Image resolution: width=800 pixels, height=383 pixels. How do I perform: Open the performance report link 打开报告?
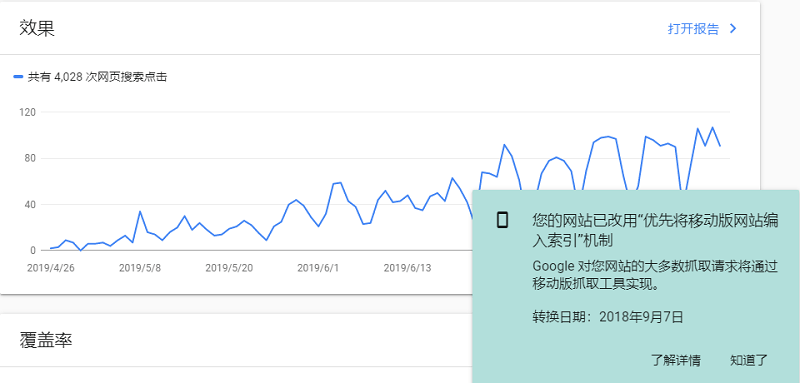tap(693, 29)
